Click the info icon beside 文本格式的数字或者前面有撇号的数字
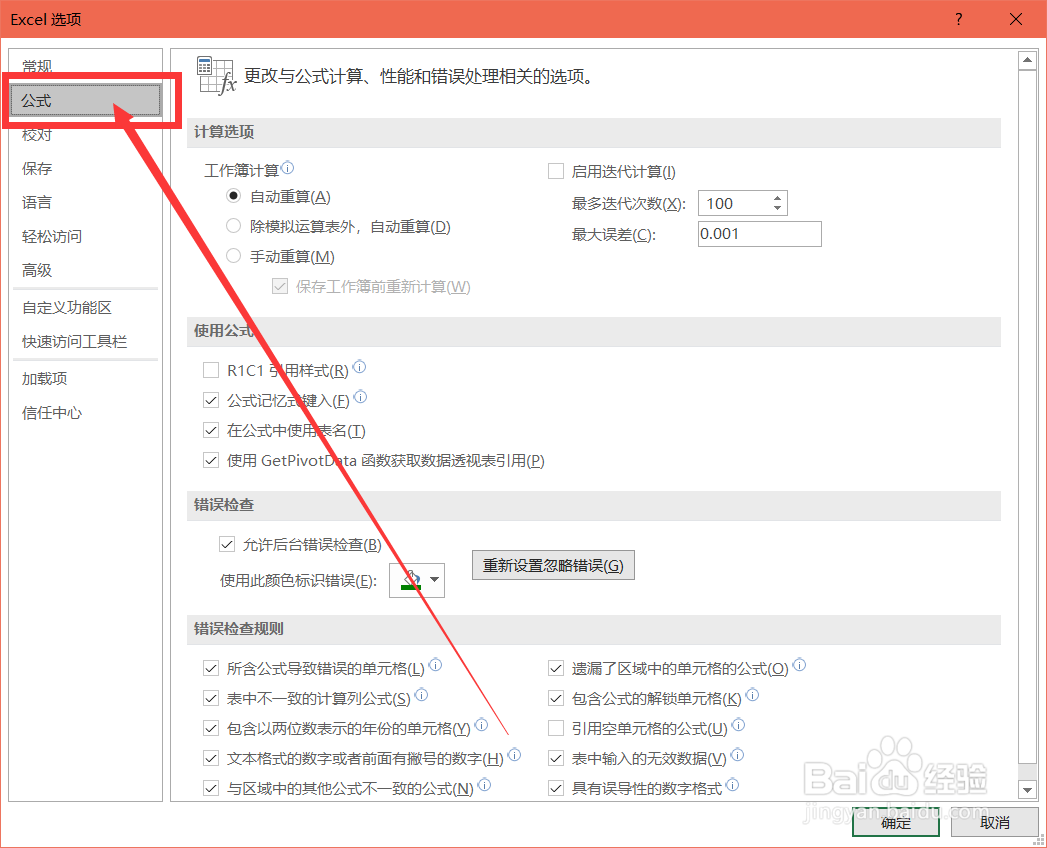This screenshot has width=1047, height=848. 514,755
